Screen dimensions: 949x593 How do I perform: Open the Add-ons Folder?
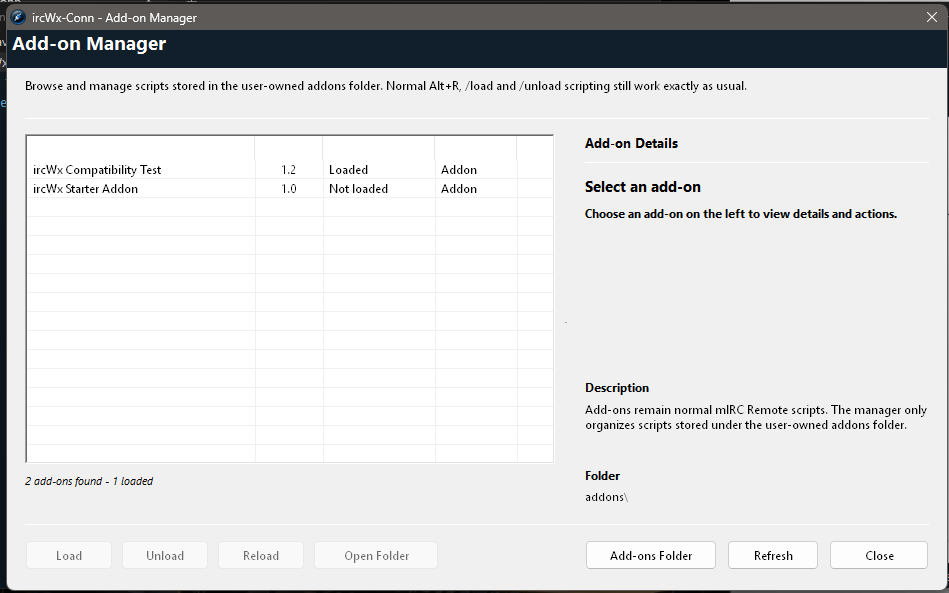(x=651, y=555)
